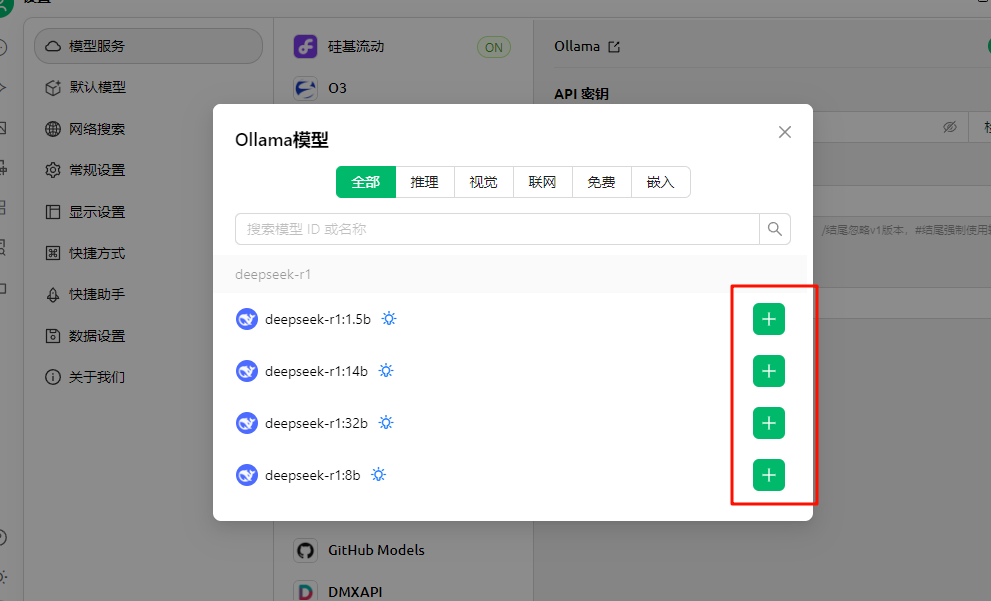
Task: Click reasoning bulb icon next to deepseek-r1:8b
Action: 379,475
